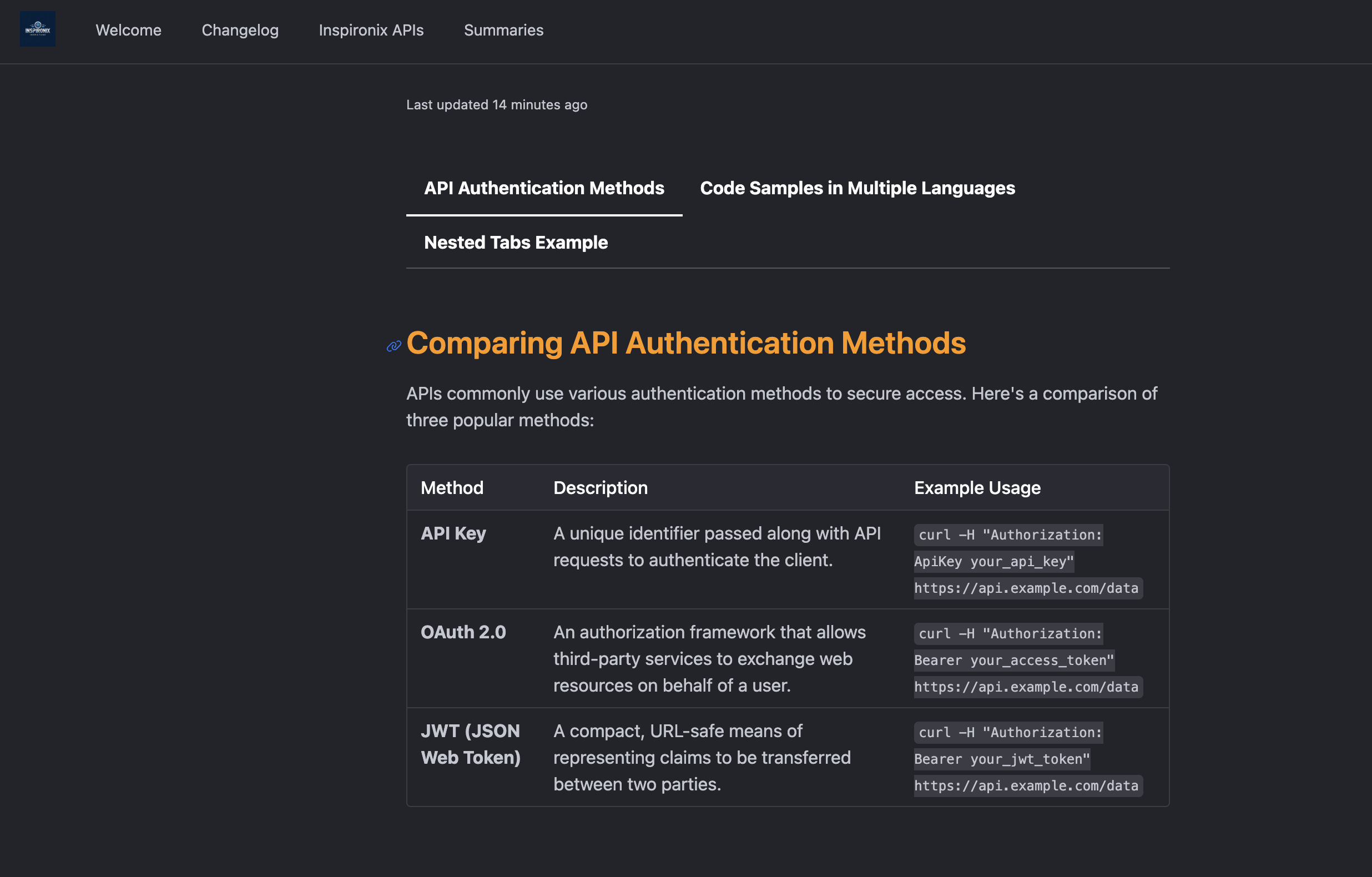Screen dimensions: 1372x877
Task: Click the Bearer your_access_token curl example
Action: point(1028,660)
